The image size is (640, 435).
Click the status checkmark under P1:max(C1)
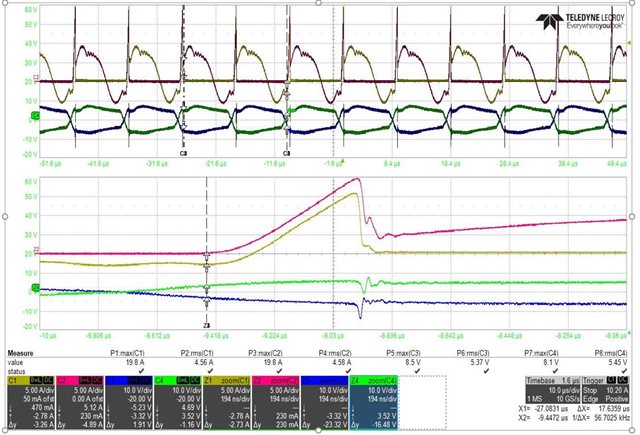coord(141,371)
